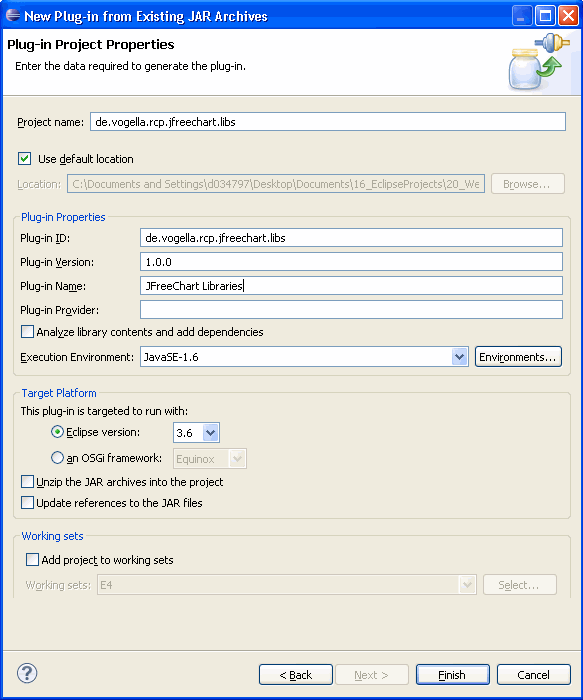The width and height of the screenshot is (583, 700).
Task: Uncheck Use default location
Action: (25, 158)
